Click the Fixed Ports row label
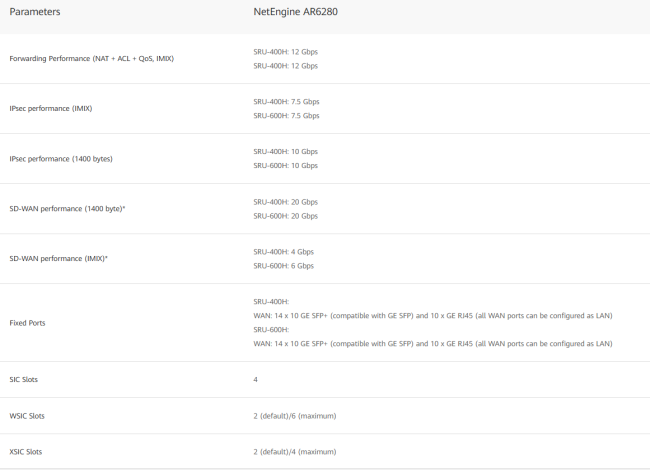Image resolution: width=650 pixels, height=470 pixels. click(27, 323)
